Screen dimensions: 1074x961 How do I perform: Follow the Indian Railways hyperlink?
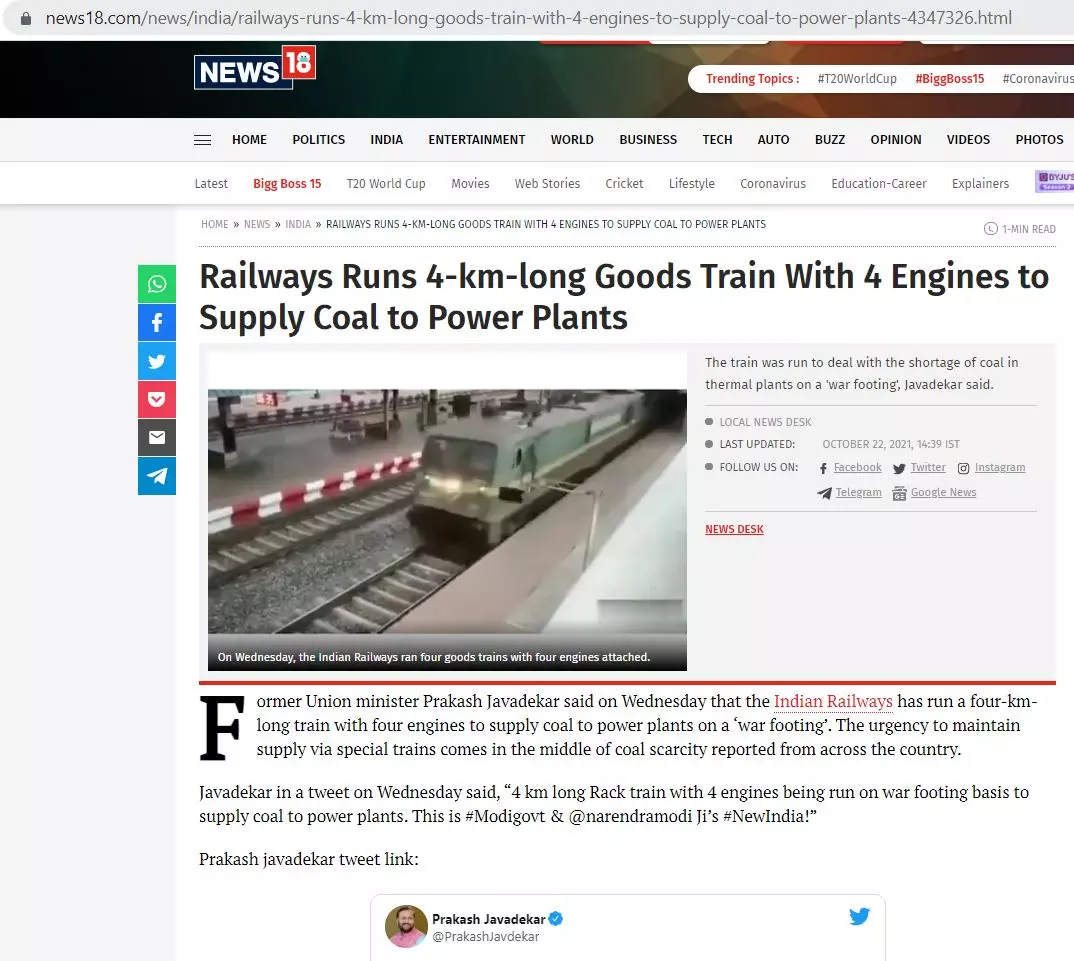click(833, 701)
